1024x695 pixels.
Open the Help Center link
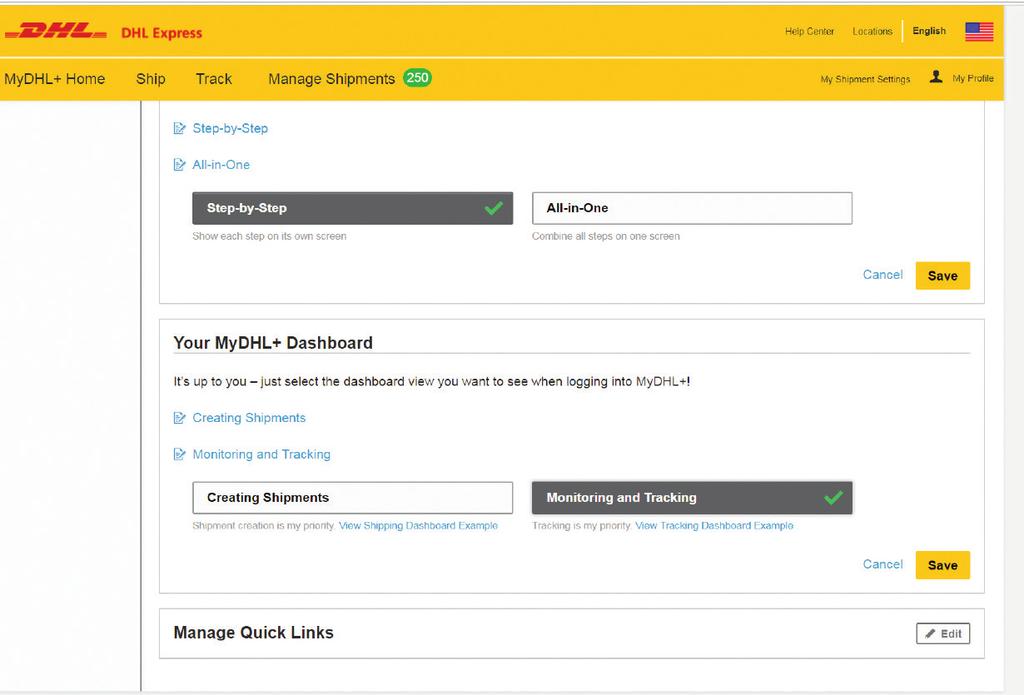(x=809, y=31)
